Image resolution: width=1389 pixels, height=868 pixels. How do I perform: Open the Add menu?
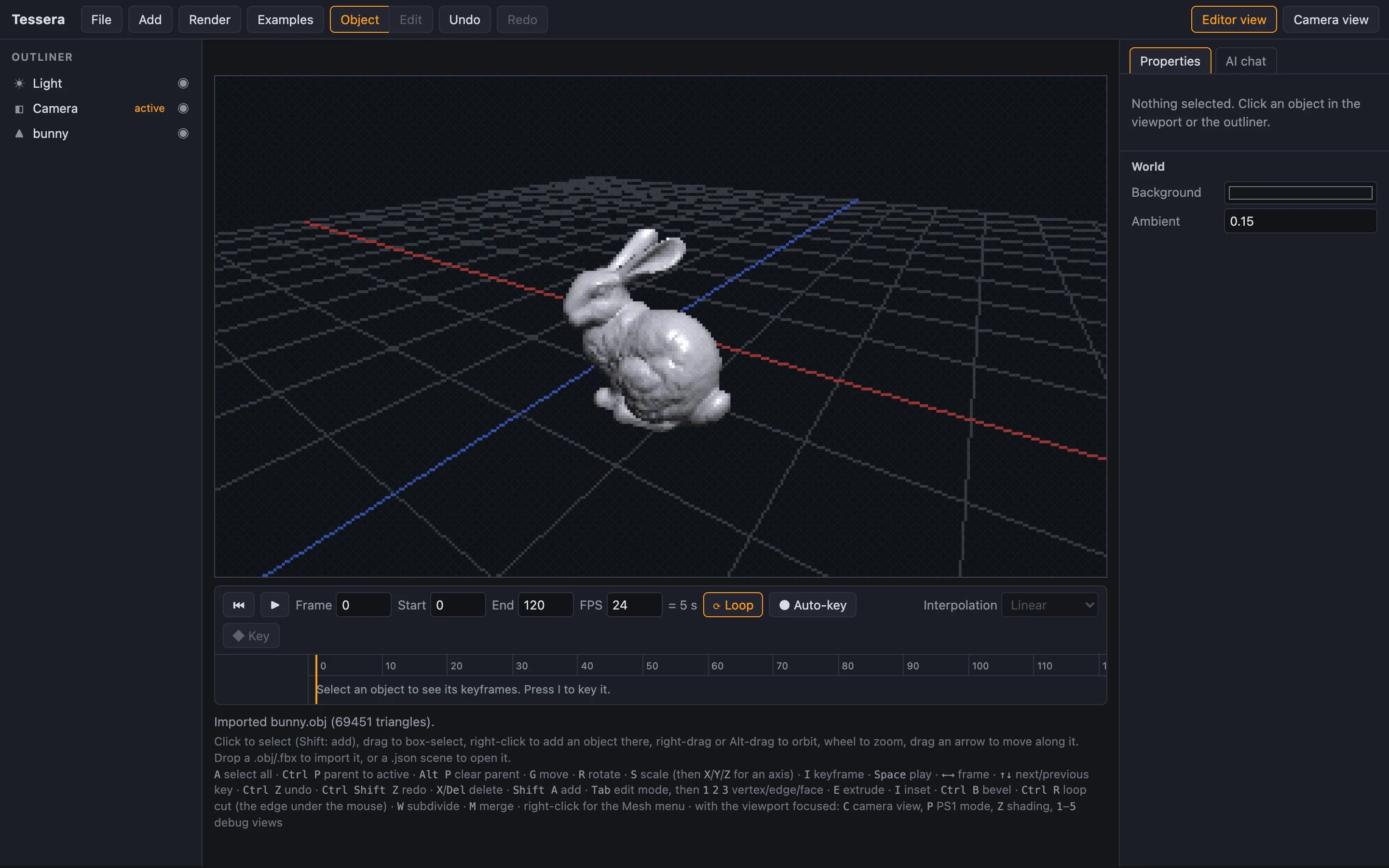coord(150,19)
